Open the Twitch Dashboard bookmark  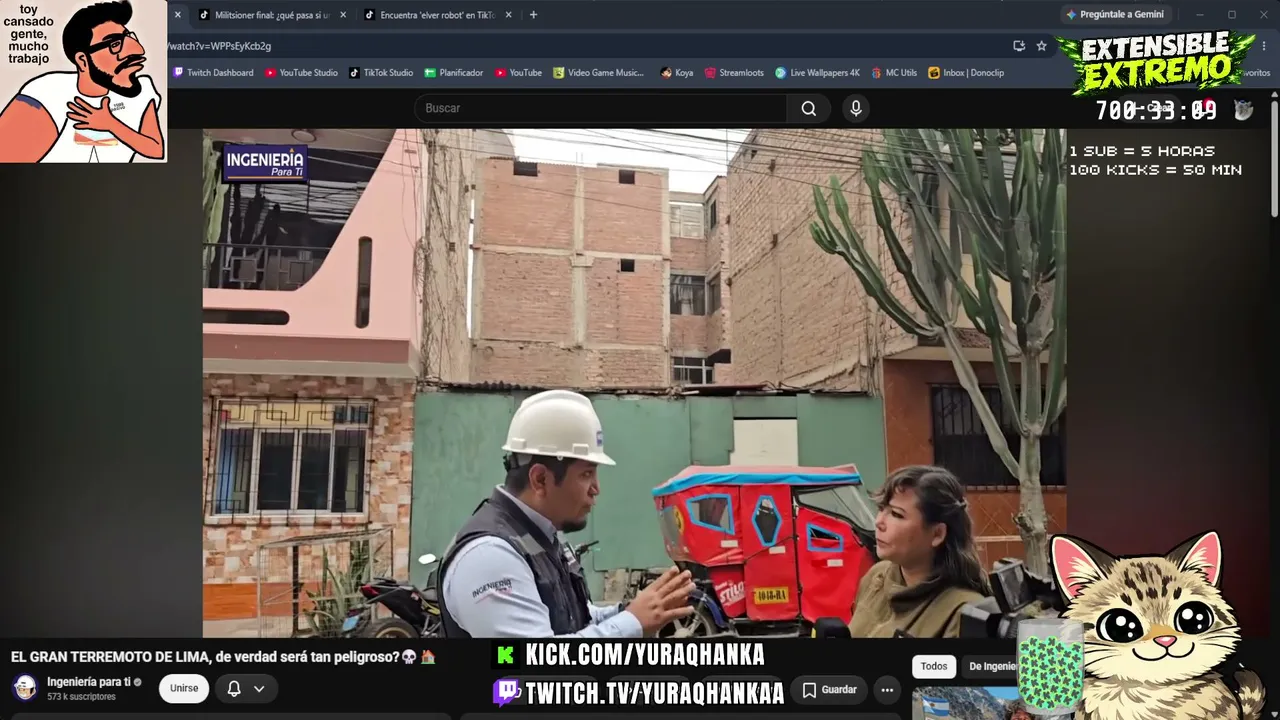pyautogui.click(x=213, y=73)
